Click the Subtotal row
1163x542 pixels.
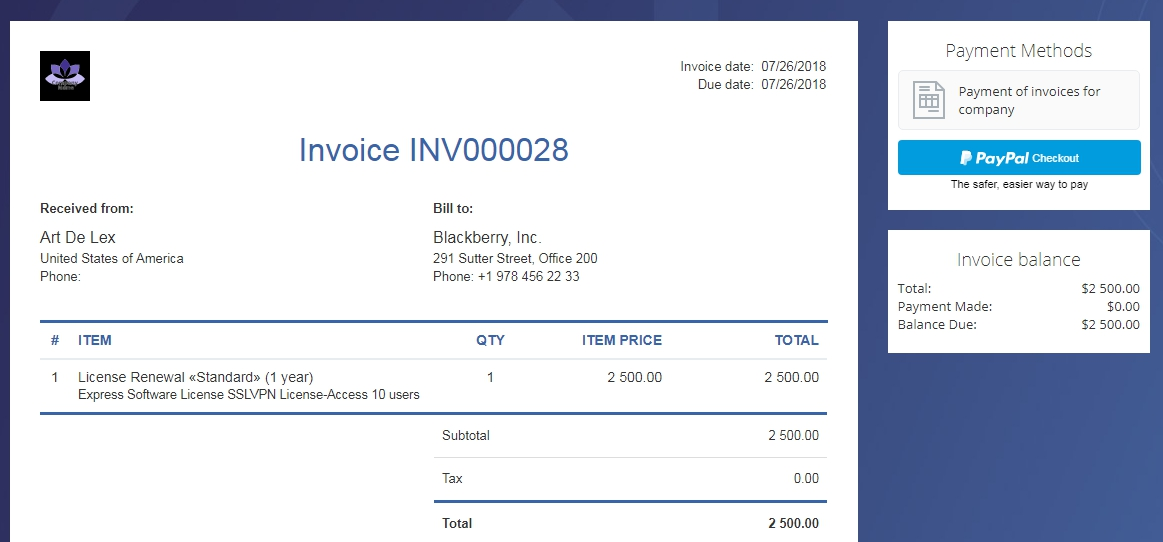tap(630, 435)
